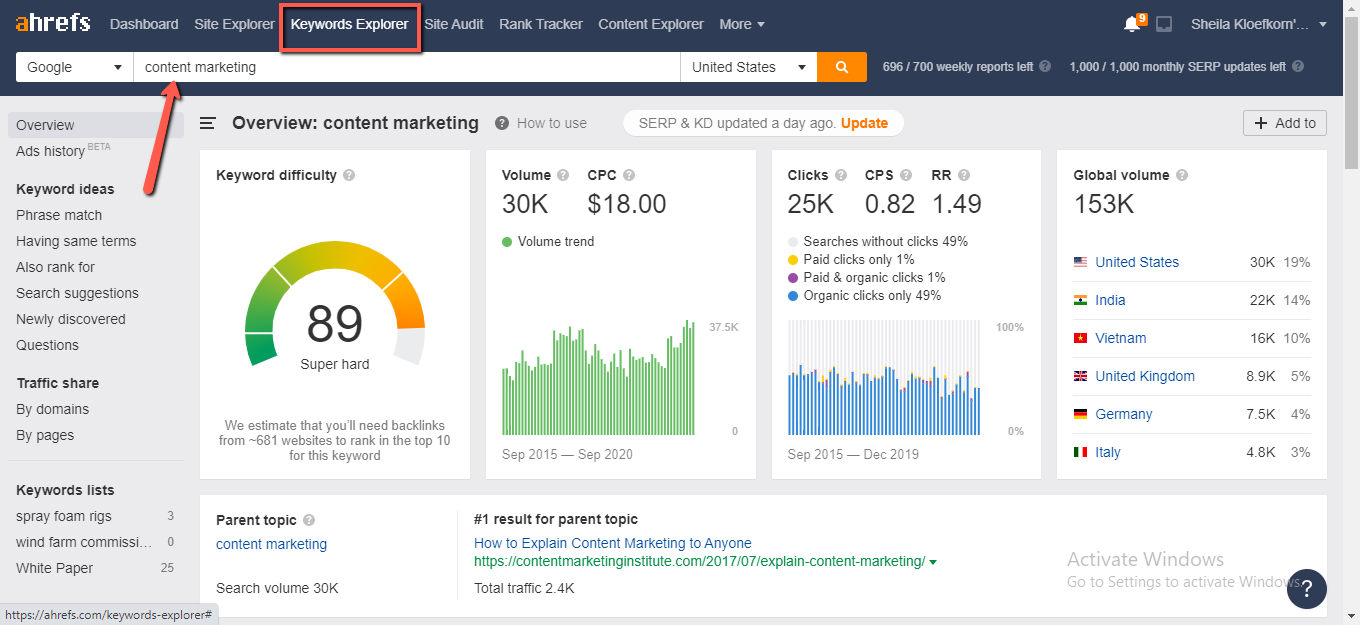Open Content Explorer
1360x625 pixels.
click(651, 24)
